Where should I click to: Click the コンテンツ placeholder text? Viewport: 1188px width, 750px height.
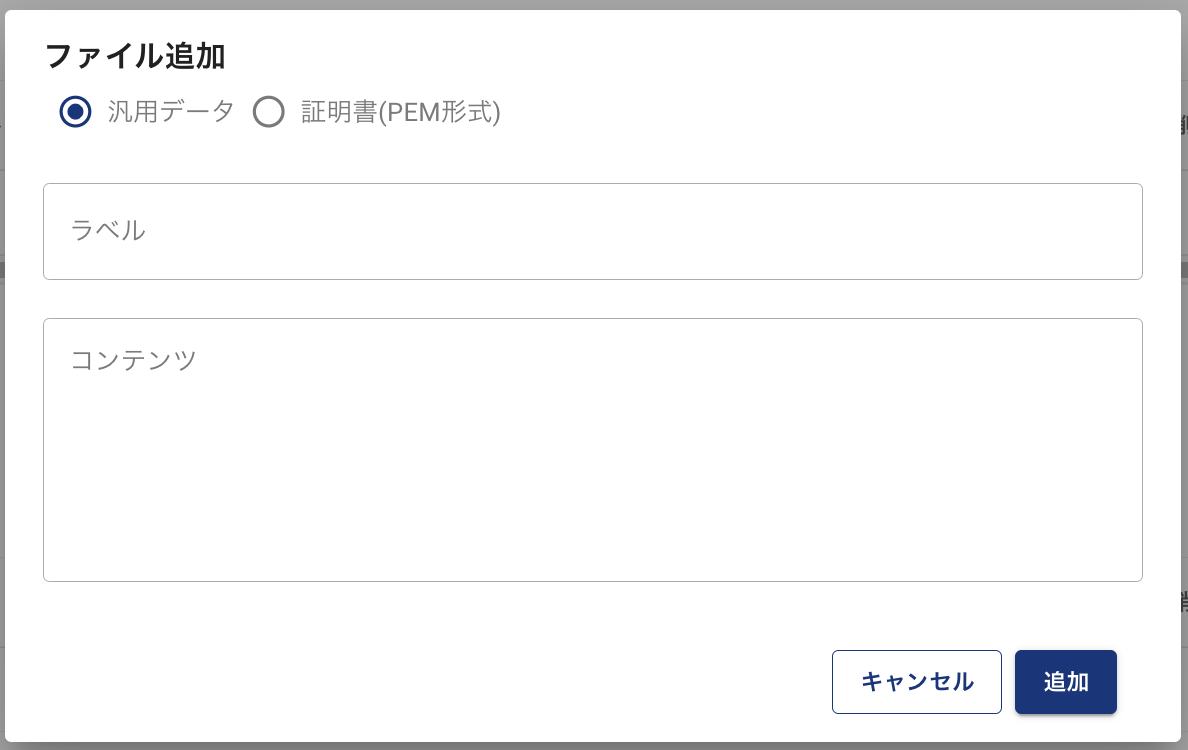tap(134, 359)
